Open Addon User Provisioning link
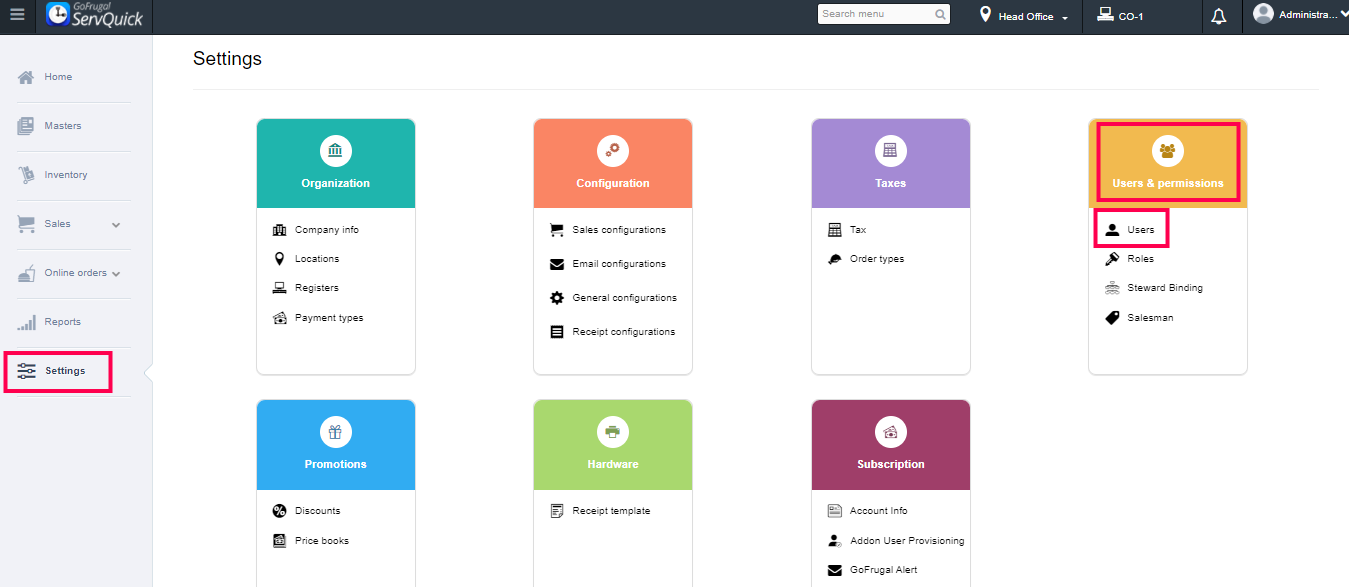1349x587 pixels. click(x=907, y=541)
